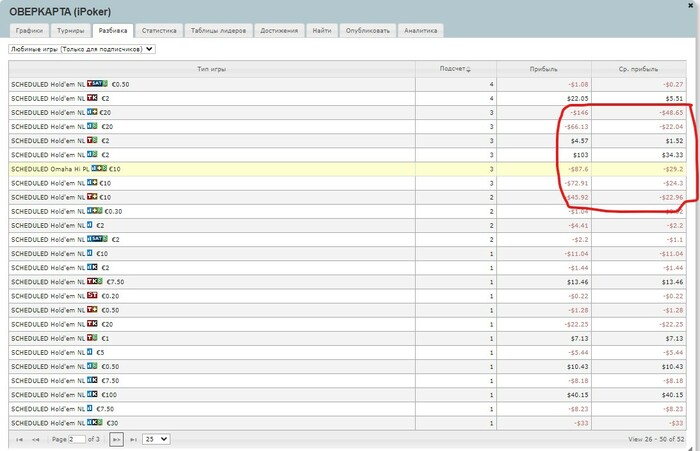Click game icons in the €30 Hold'em row

click(x=95, y=423)
